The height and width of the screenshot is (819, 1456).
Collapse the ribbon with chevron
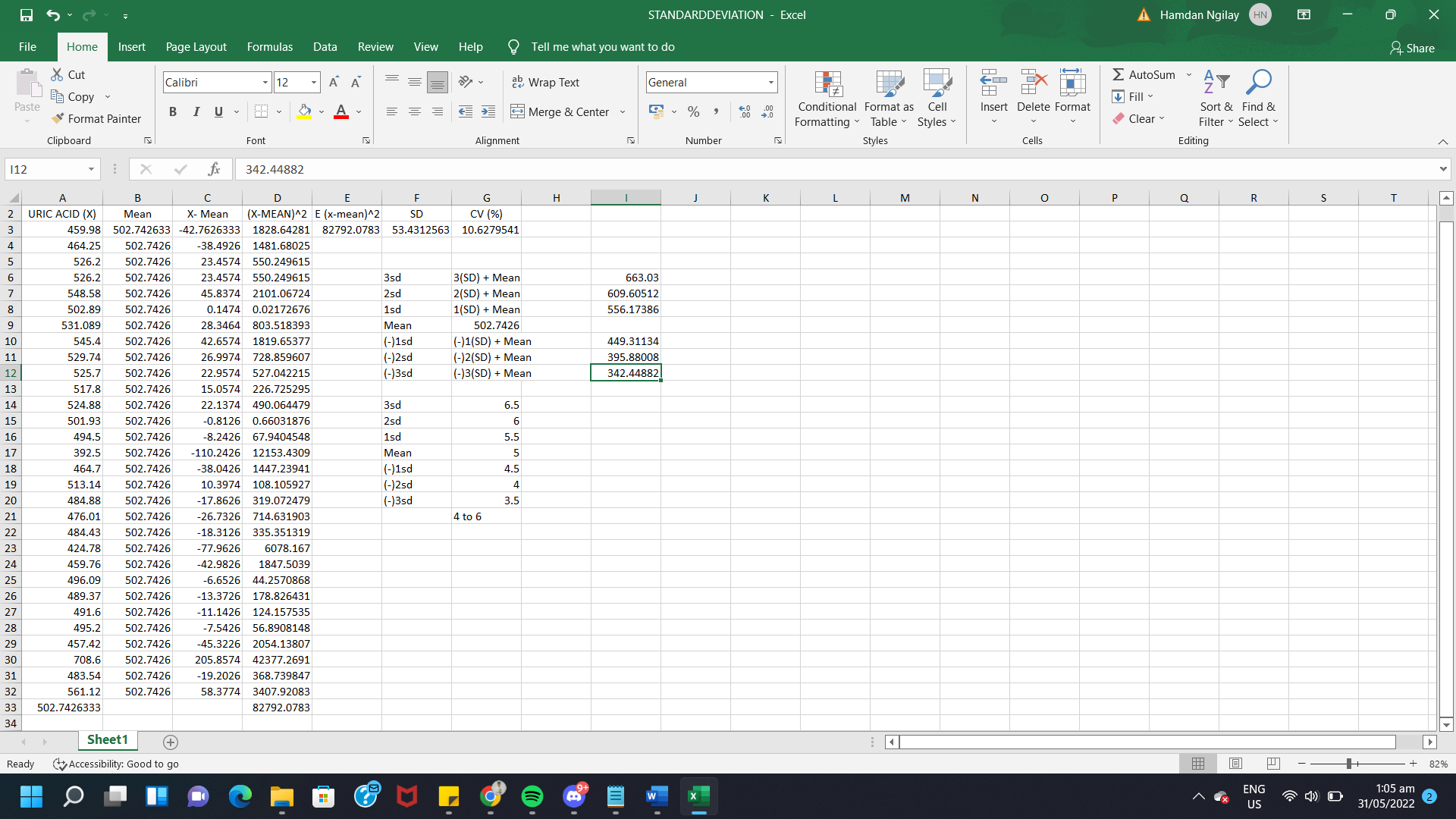1442,141
